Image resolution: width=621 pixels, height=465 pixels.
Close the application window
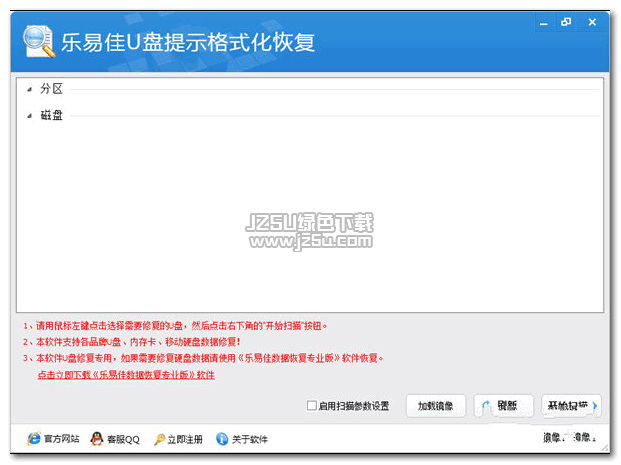(x=592, y=22)
